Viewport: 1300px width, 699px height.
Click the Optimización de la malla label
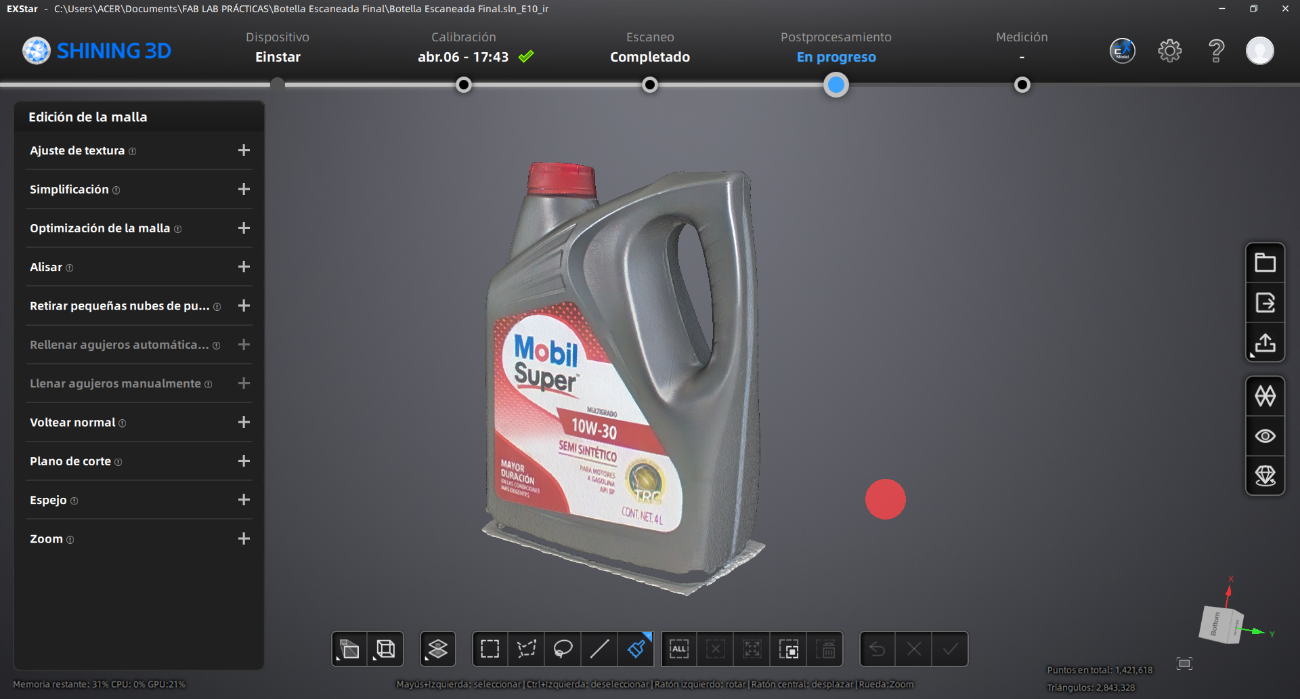tap(100, 228)
